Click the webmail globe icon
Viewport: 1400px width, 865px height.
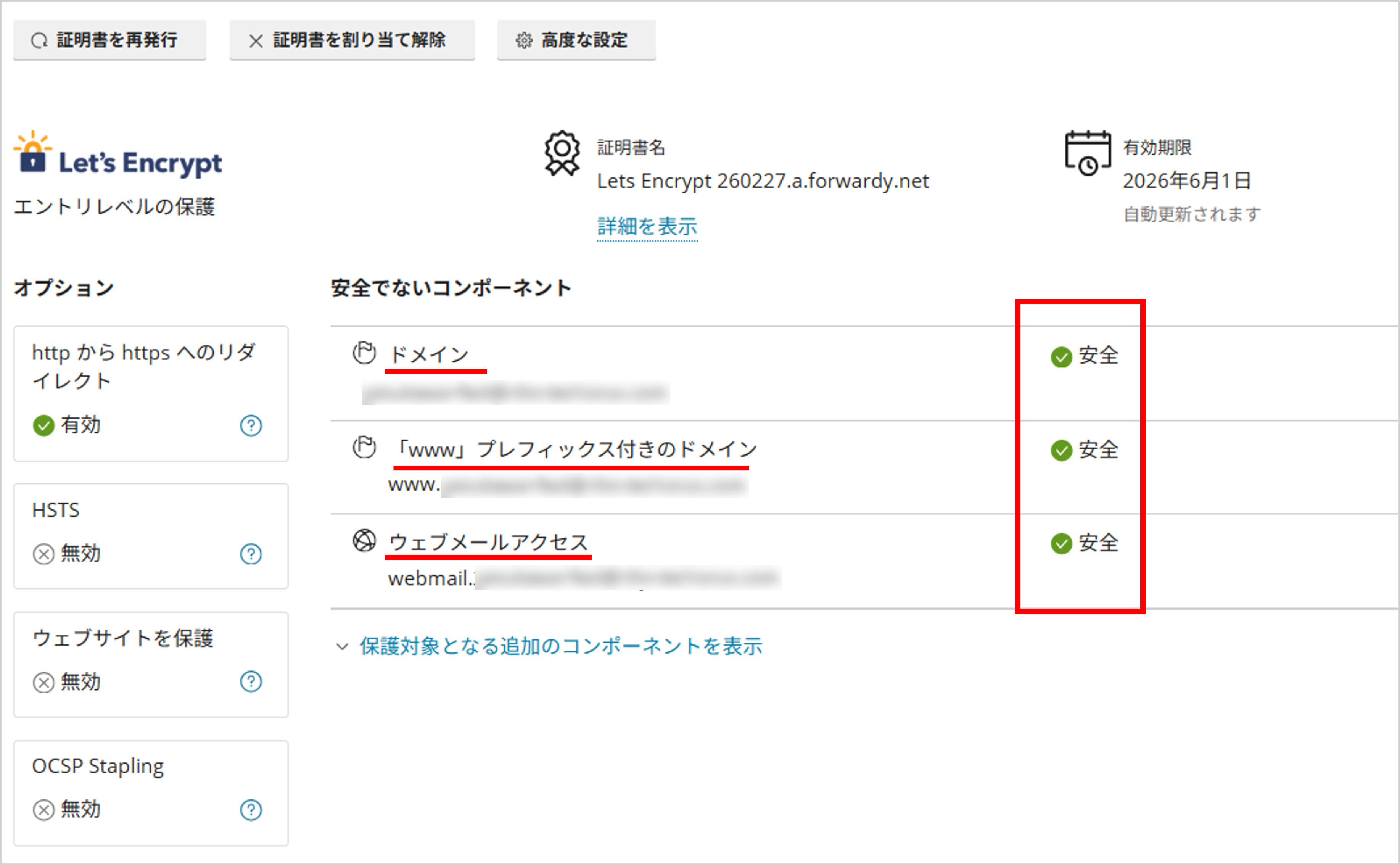(x=364, y=540)
